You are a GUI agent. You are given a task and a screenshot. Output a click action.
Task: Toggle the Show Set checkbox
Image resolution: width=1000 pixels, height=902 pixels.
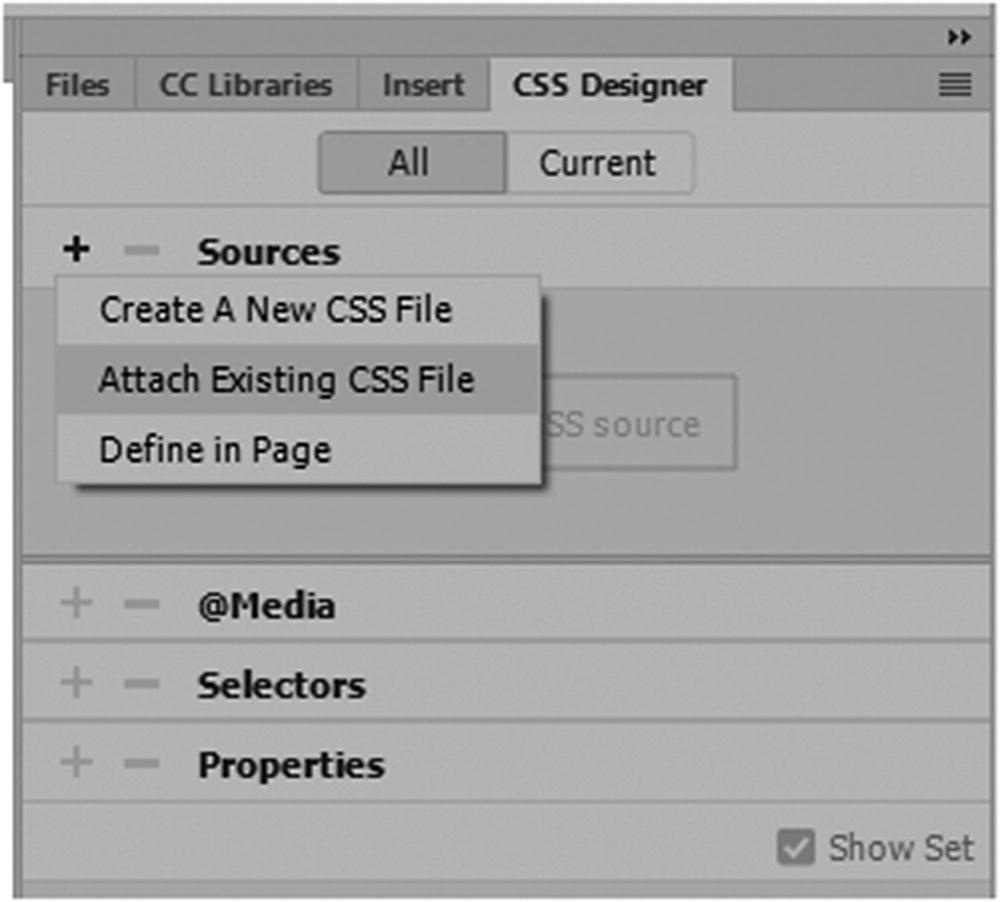[797, 848]
